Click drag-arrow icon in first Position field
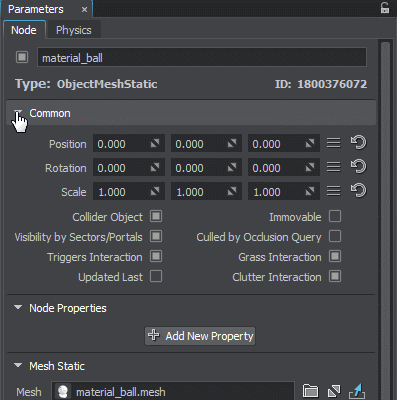Viewport: 397px width, 400px height. [x=155, y=144]
